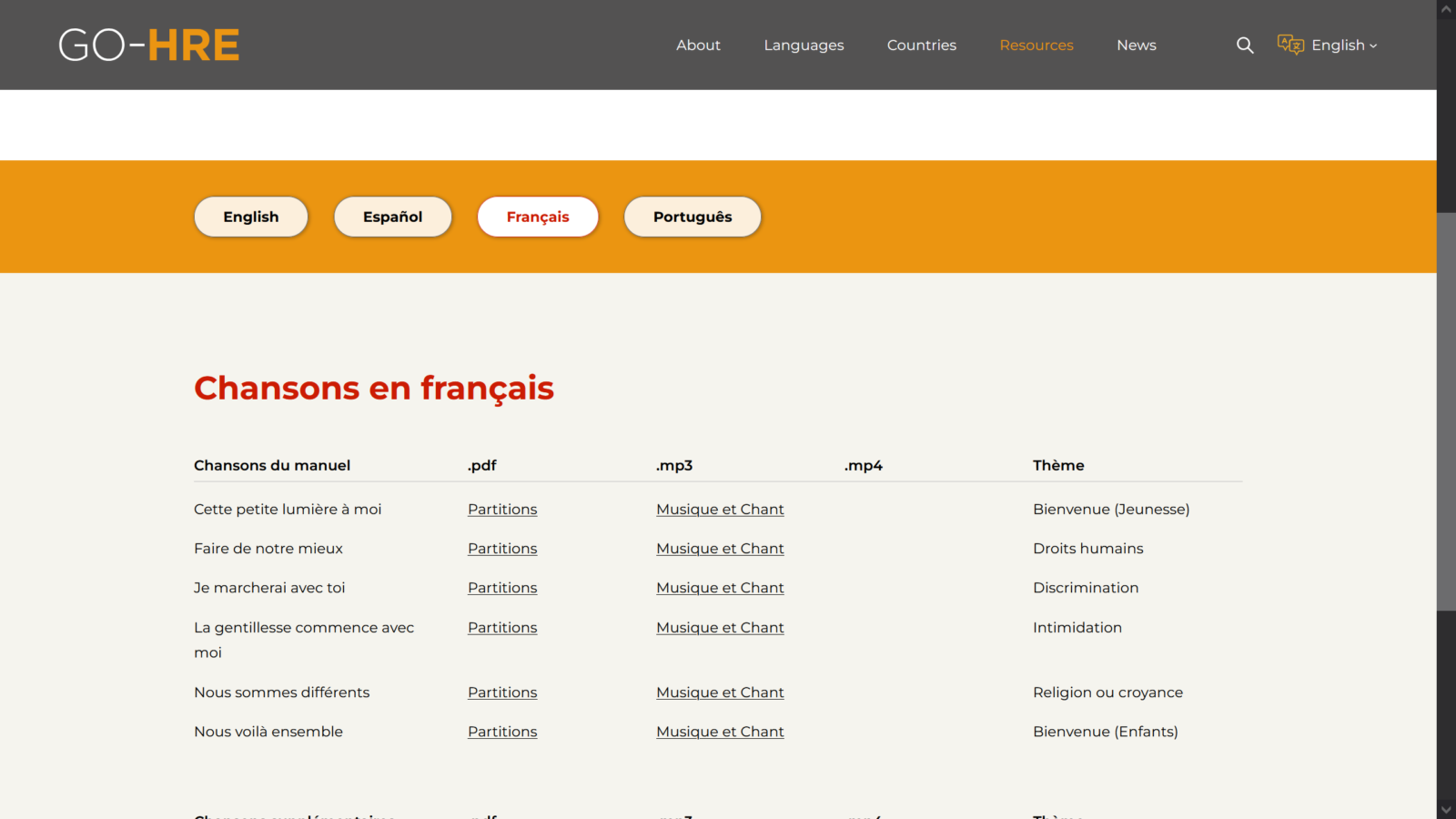The image size is (1456, 819).
Task: Select song title La gentillesse commence avec moi
Action: pyautogui.click(x=304, y=640)
